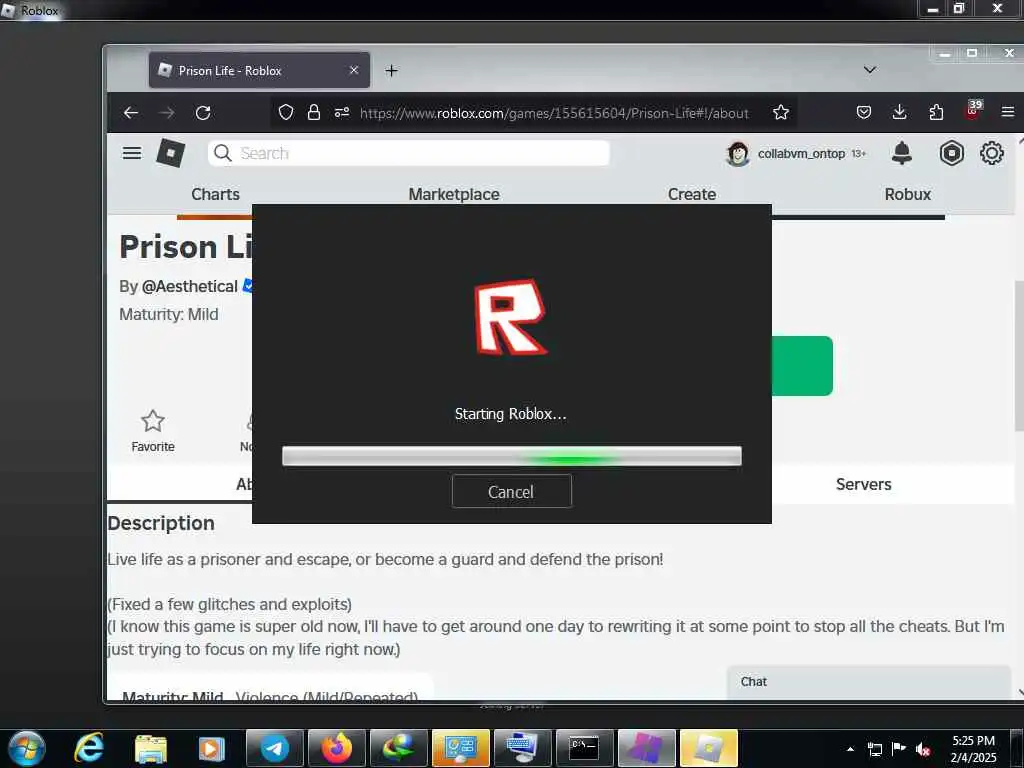Open the Action Center flag icon
Screen dimensions: 1024x768
click(899, 748)
